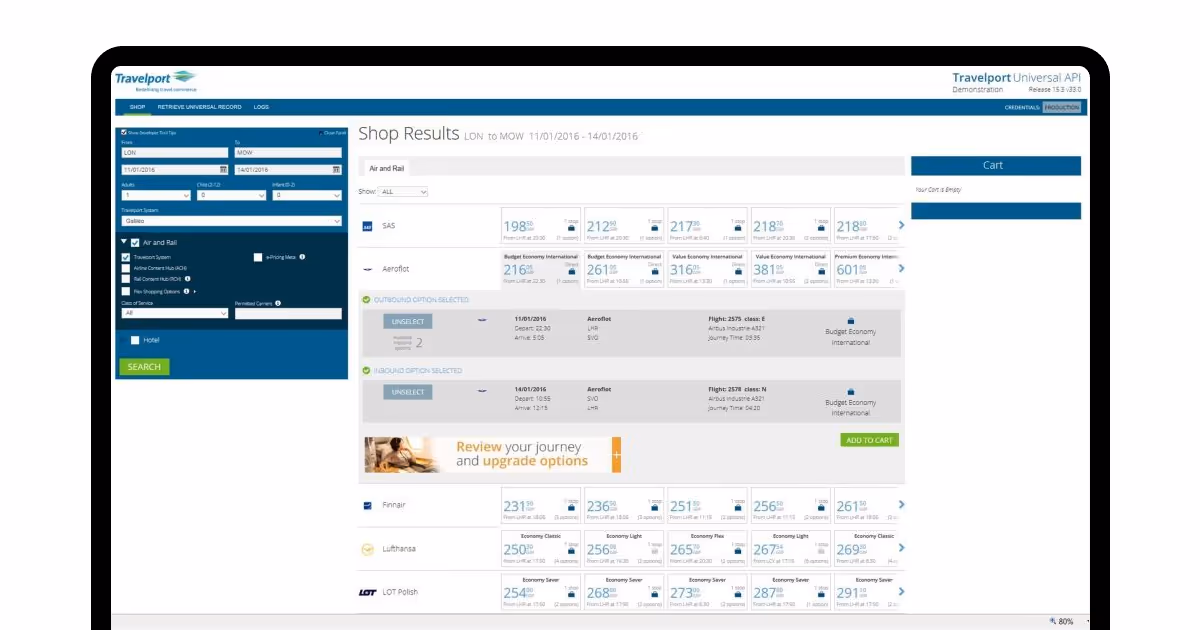Toggle the Travelport System checkbox
The width and height of the screenshot is (1200, 630).
point(125,257)
